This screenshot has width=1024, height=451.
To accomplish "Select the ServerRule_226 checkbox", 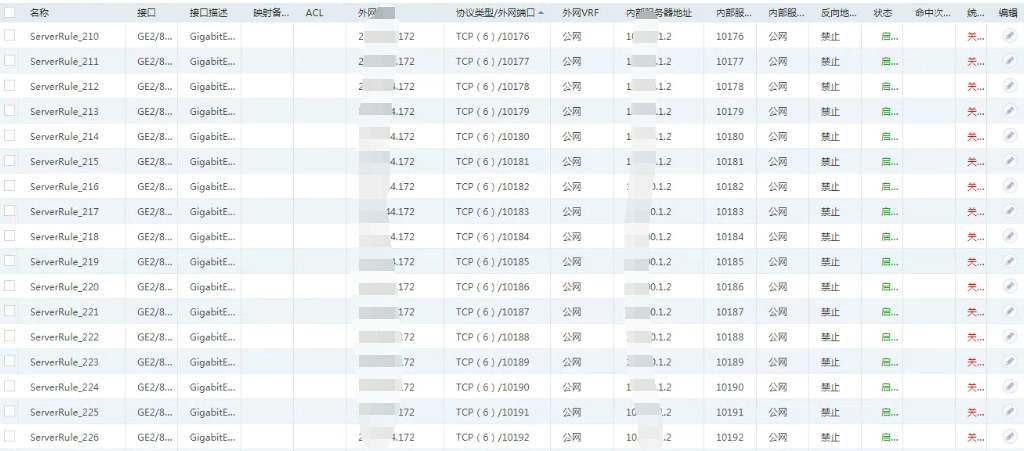I will [x=10, y=436].
